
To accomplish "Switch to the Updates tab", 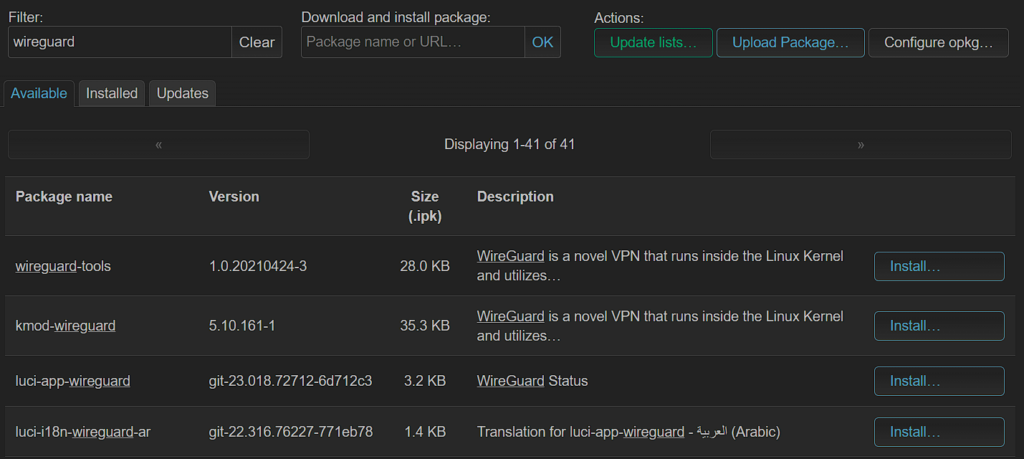I will tap(182, 93).
